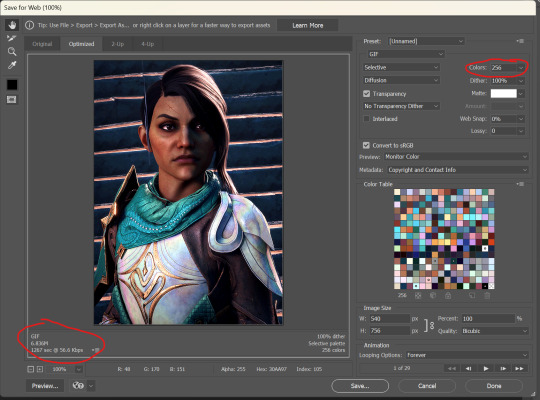Toggle slices visibility icon
This screenshot has width=540, height=400.
click(12, 100)
